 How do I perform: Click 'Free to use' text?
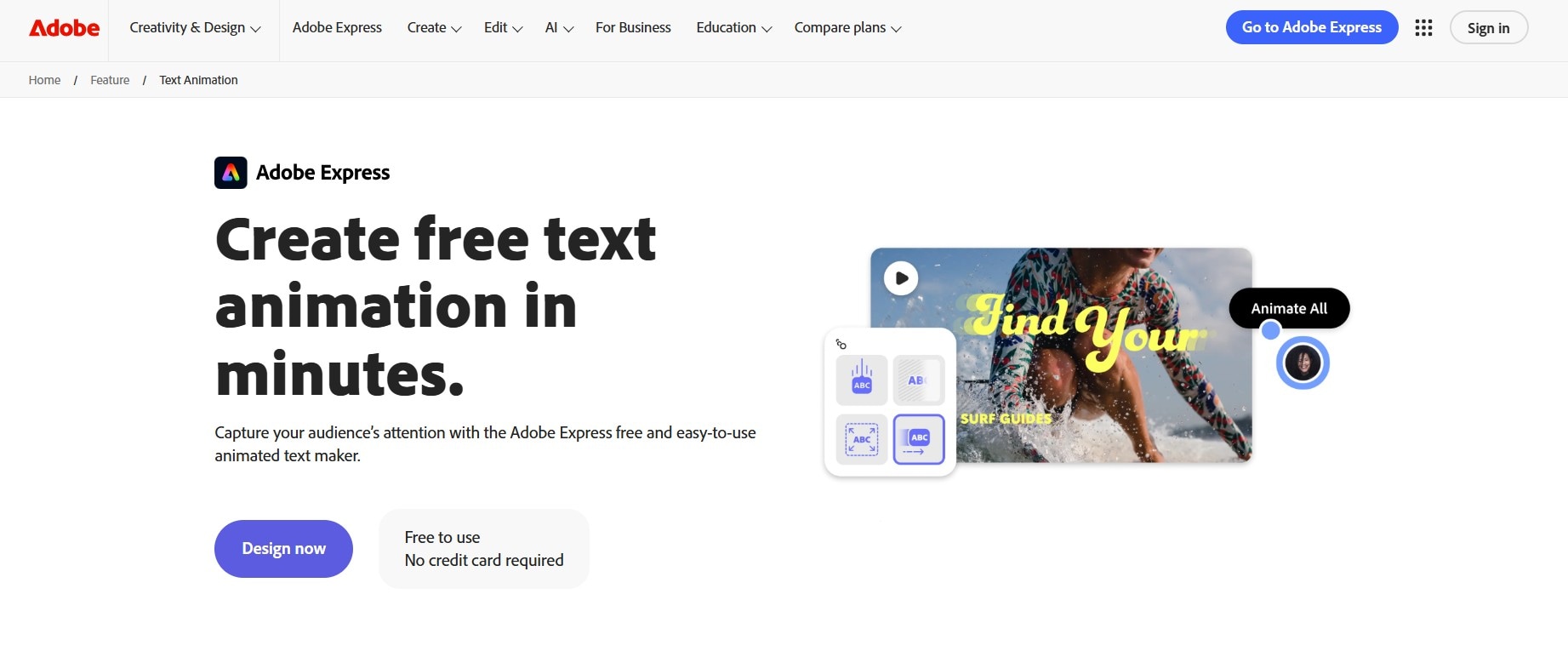tap(442, 537)
